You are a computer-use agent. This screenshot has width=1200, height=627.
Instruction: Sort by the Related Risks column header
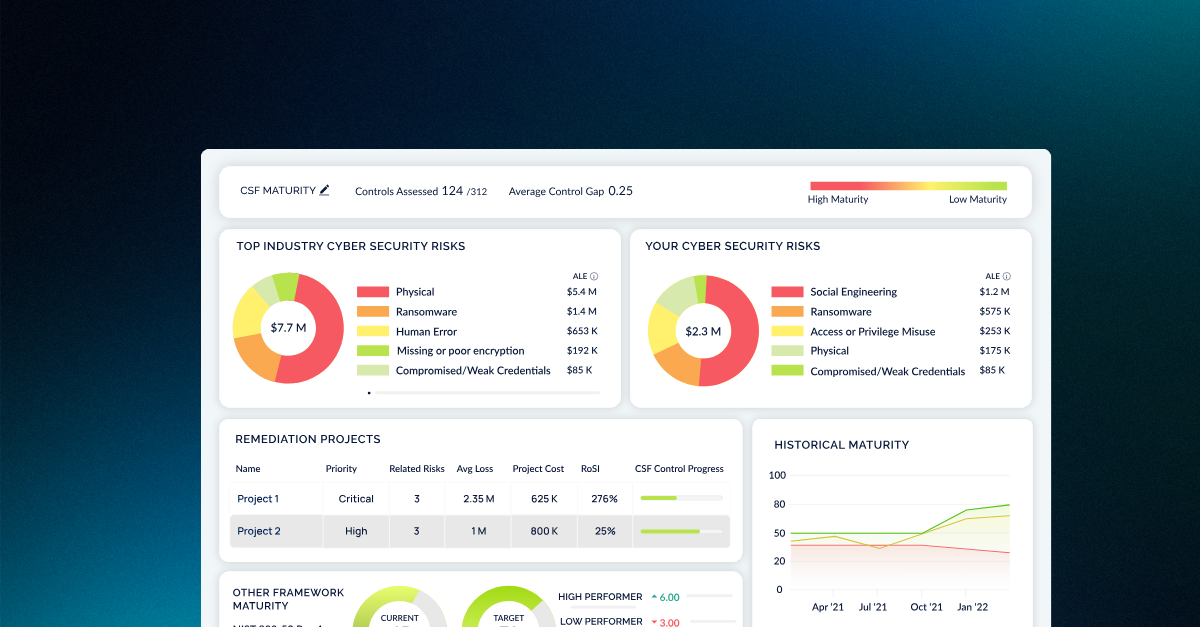pyautogui.click(x=417, y=469)
